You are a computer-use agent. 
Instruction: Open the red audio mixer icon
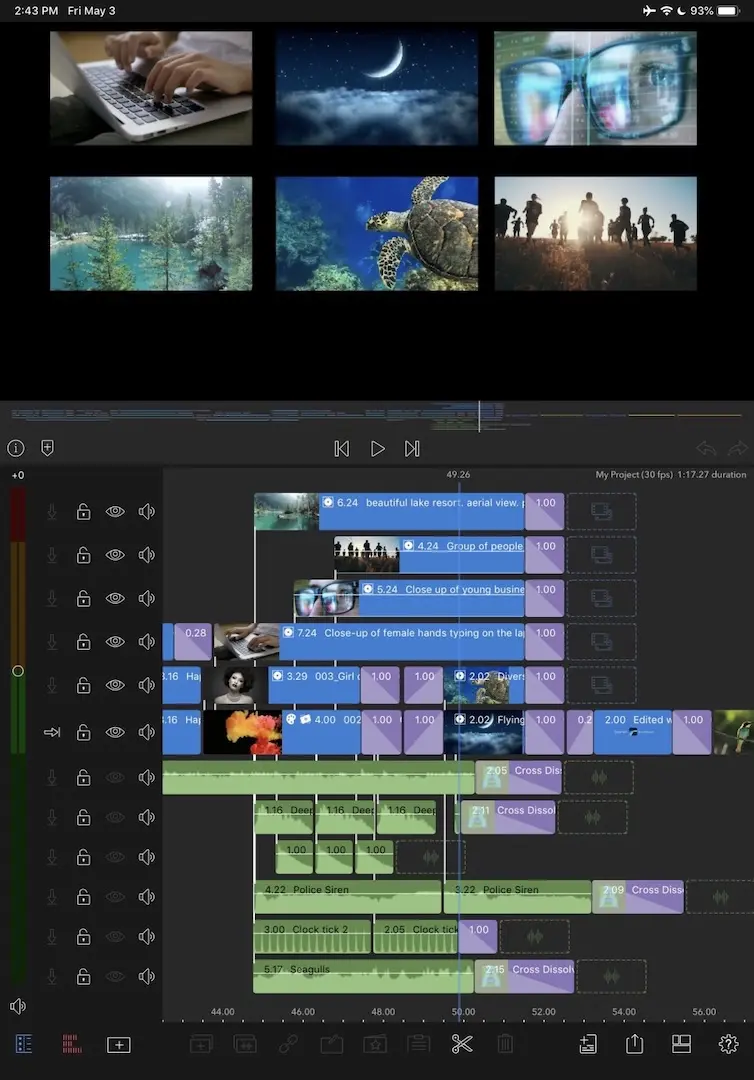[71, 1044]
